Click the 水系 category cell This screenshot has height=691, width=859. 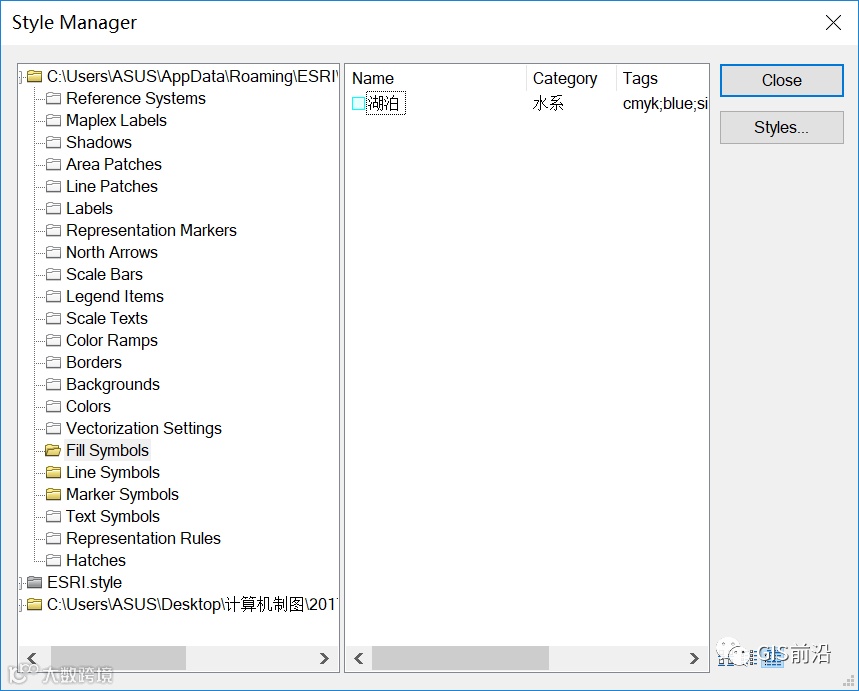point(548,103)
